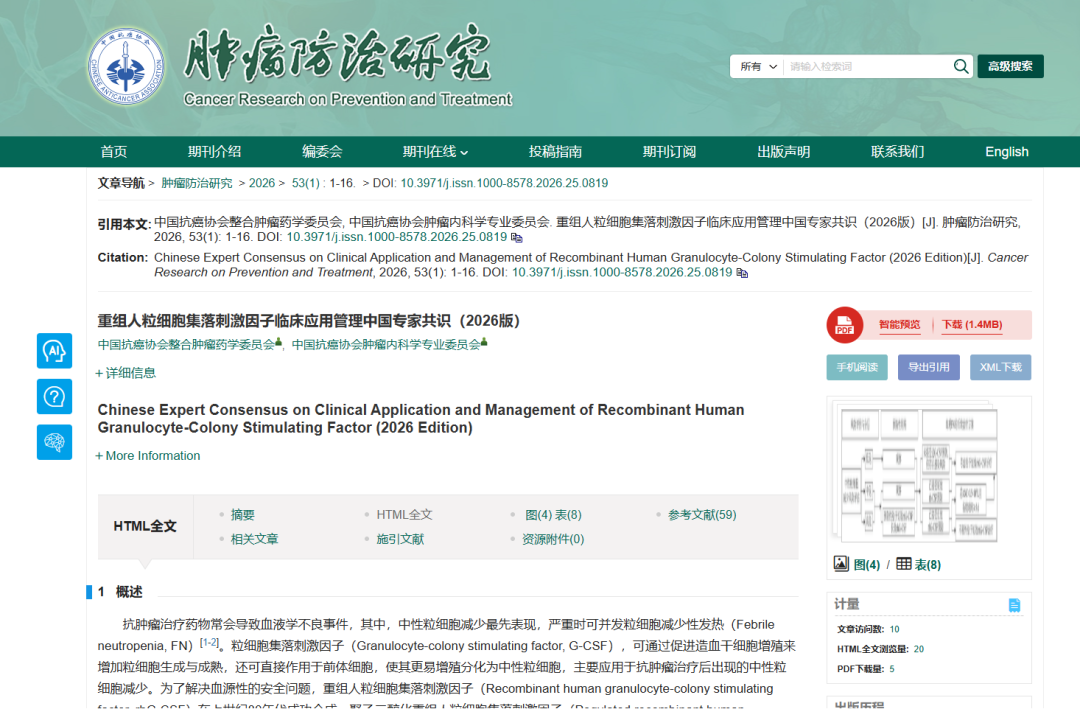Image resolution: width=1080 pixels, height=709 pixels.
Task: Open 编委会 menu item
Action: 322,152
